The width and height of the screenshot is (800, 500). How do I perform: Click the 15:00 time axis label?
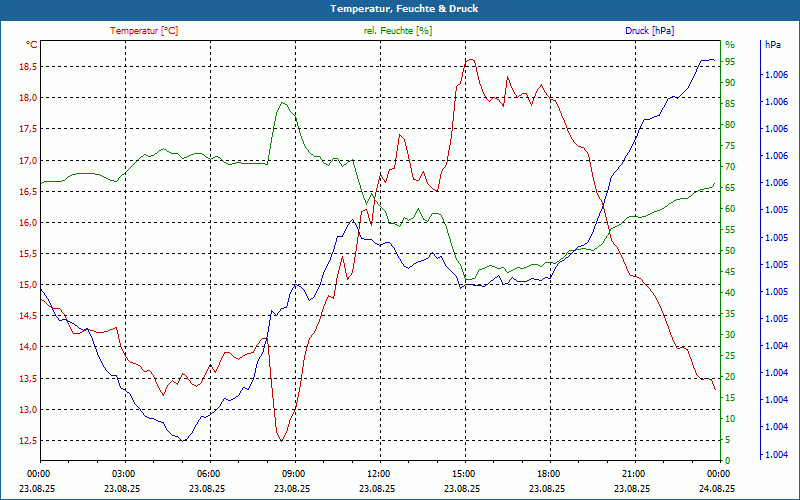point(463,473)
